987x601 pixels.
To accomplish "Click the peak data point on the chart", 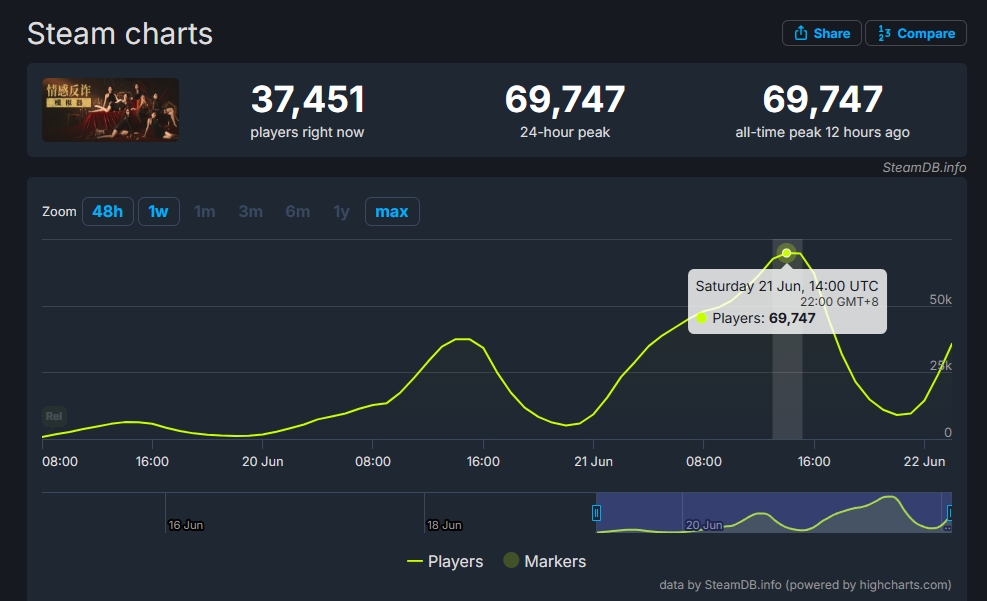I will (x=787, y=253).
